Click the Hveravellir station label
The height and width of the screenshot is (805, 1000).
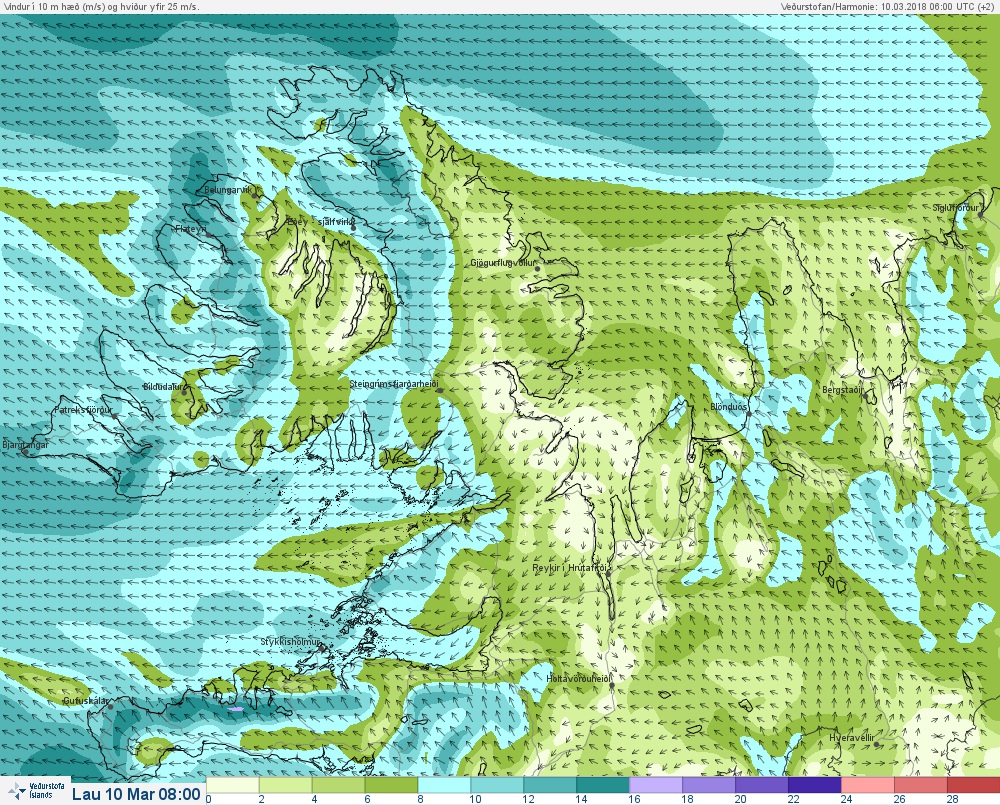tap(851, 738)
